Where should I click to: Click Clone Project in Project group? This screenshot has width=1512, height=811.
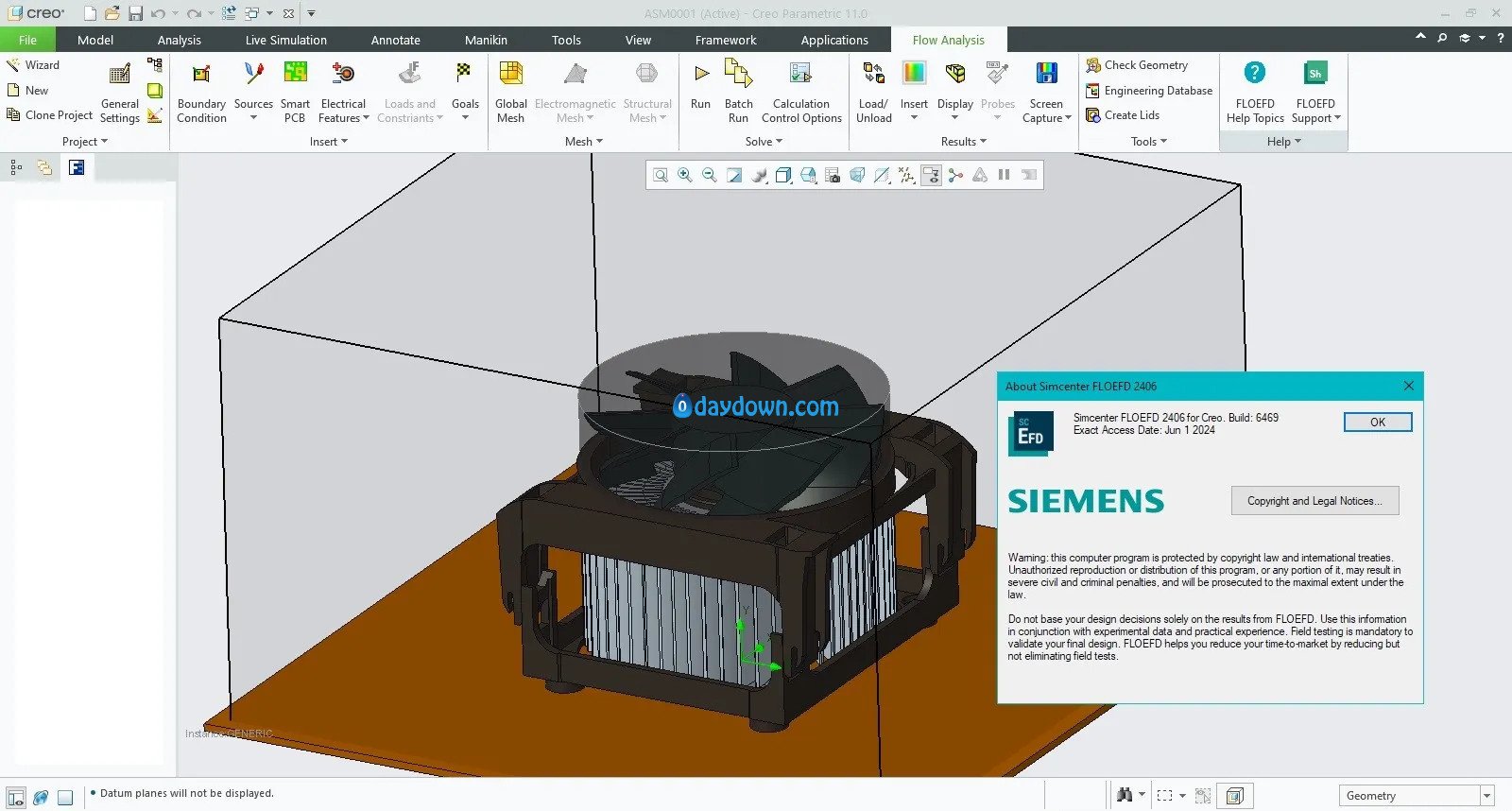(50, 115)
